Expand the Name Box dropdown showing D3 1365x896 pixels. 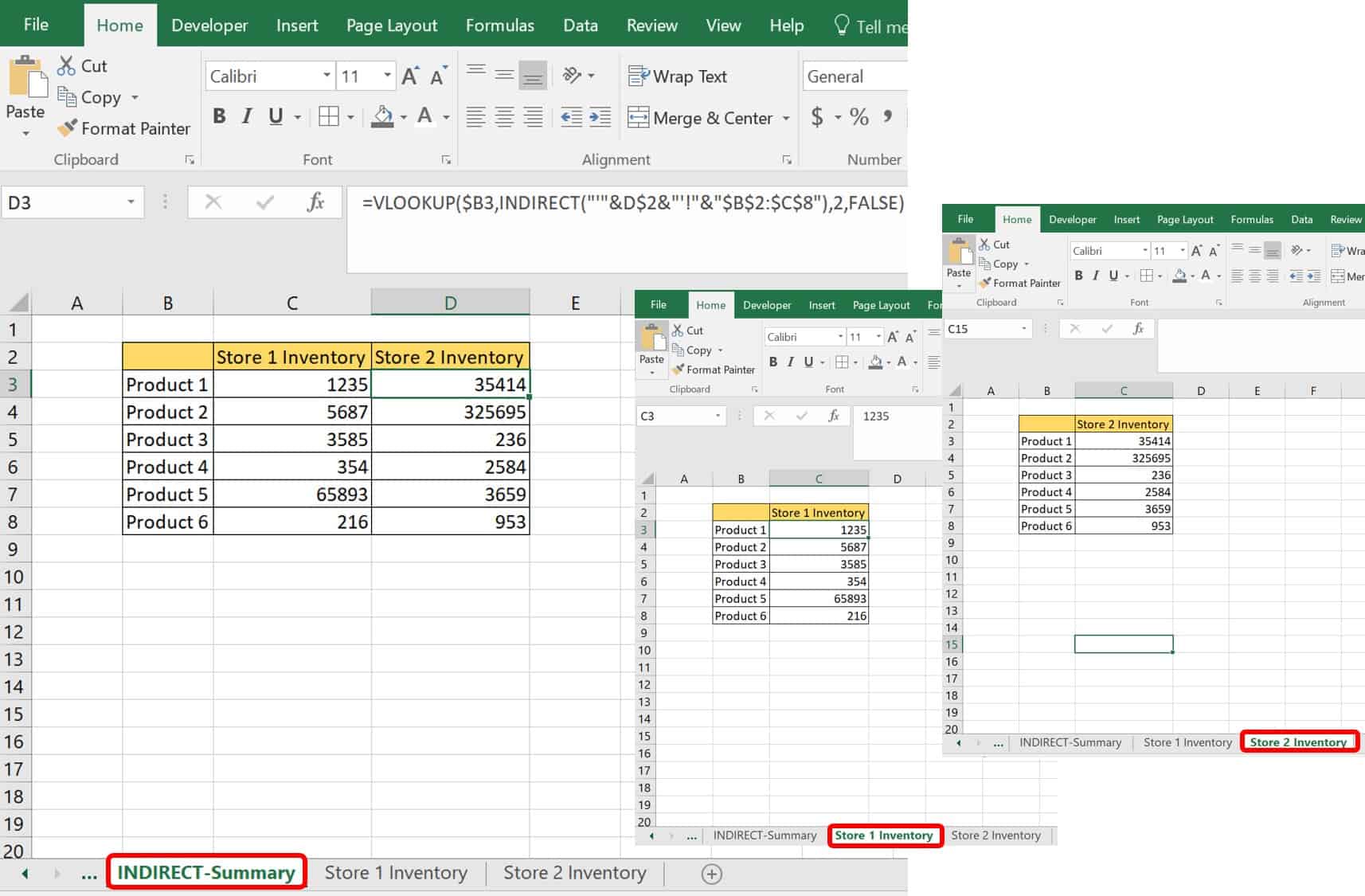pos(131,202)
